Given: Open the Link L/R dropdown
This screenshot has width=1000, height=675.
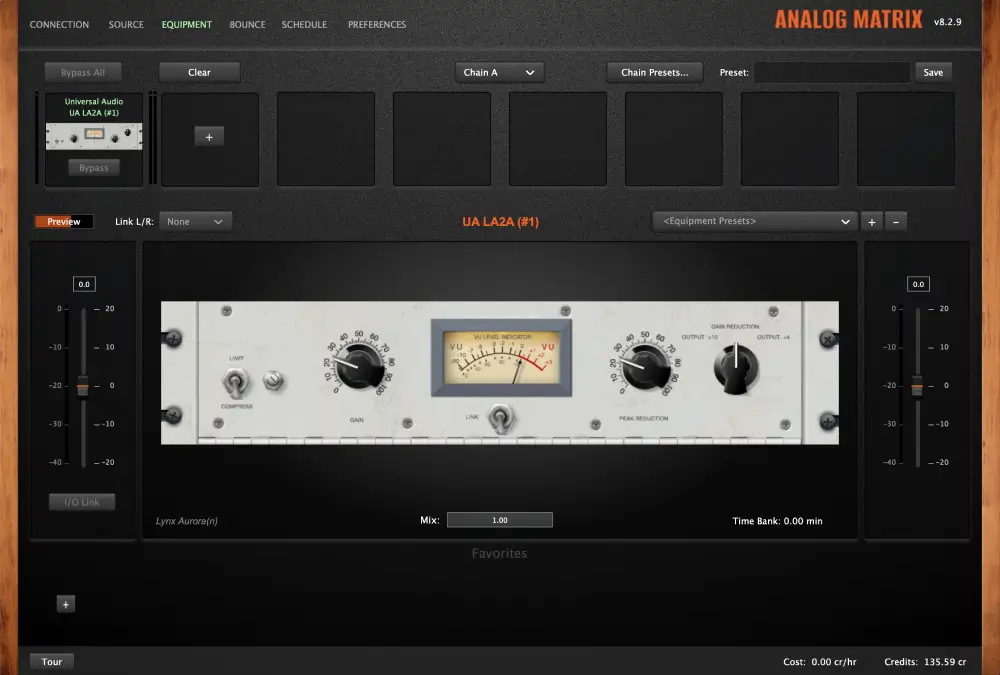Looking at the screenshot, I should click(195, 221).
